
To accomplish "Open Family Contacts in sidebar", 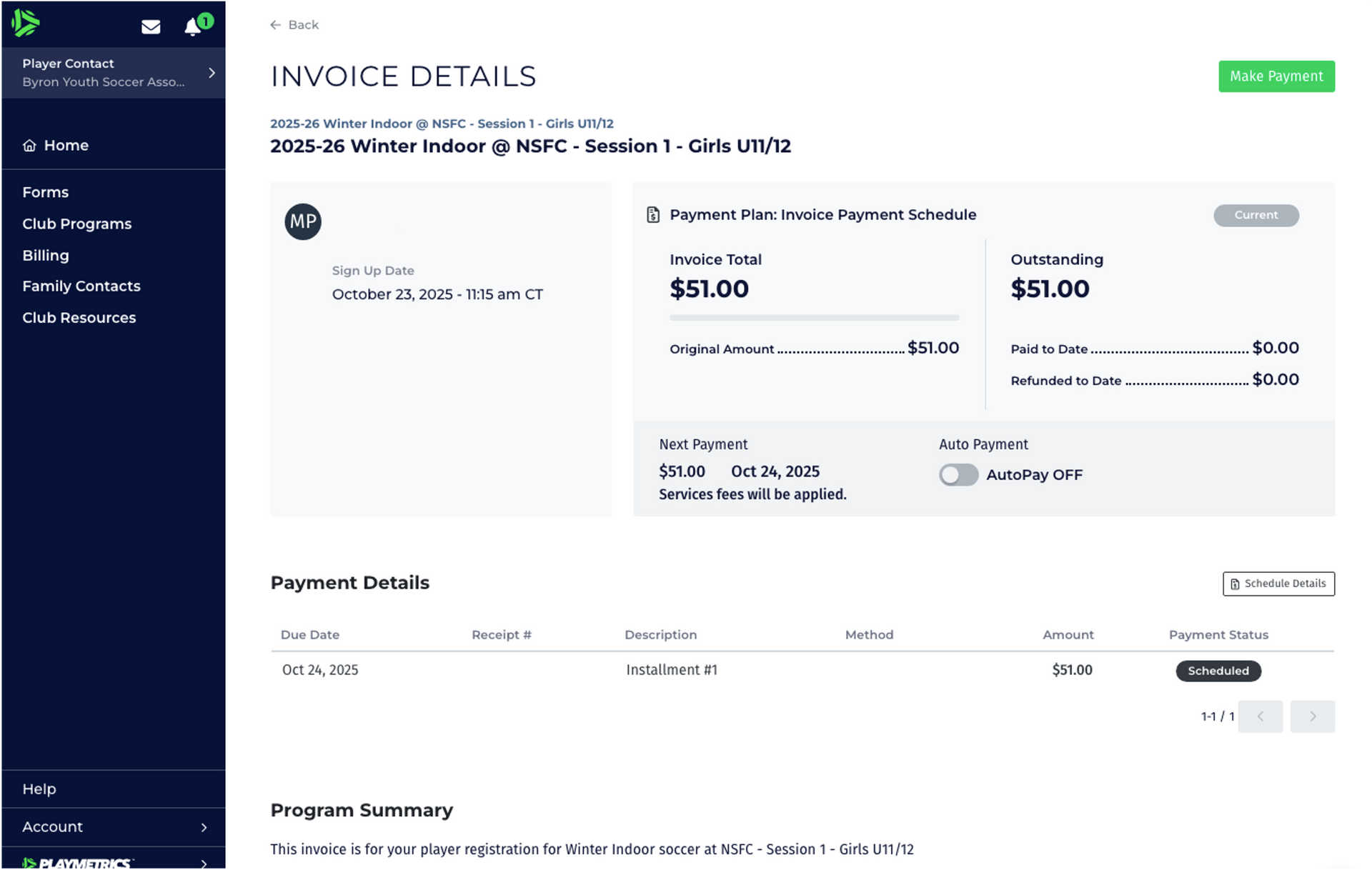I will tap(81, 286).
